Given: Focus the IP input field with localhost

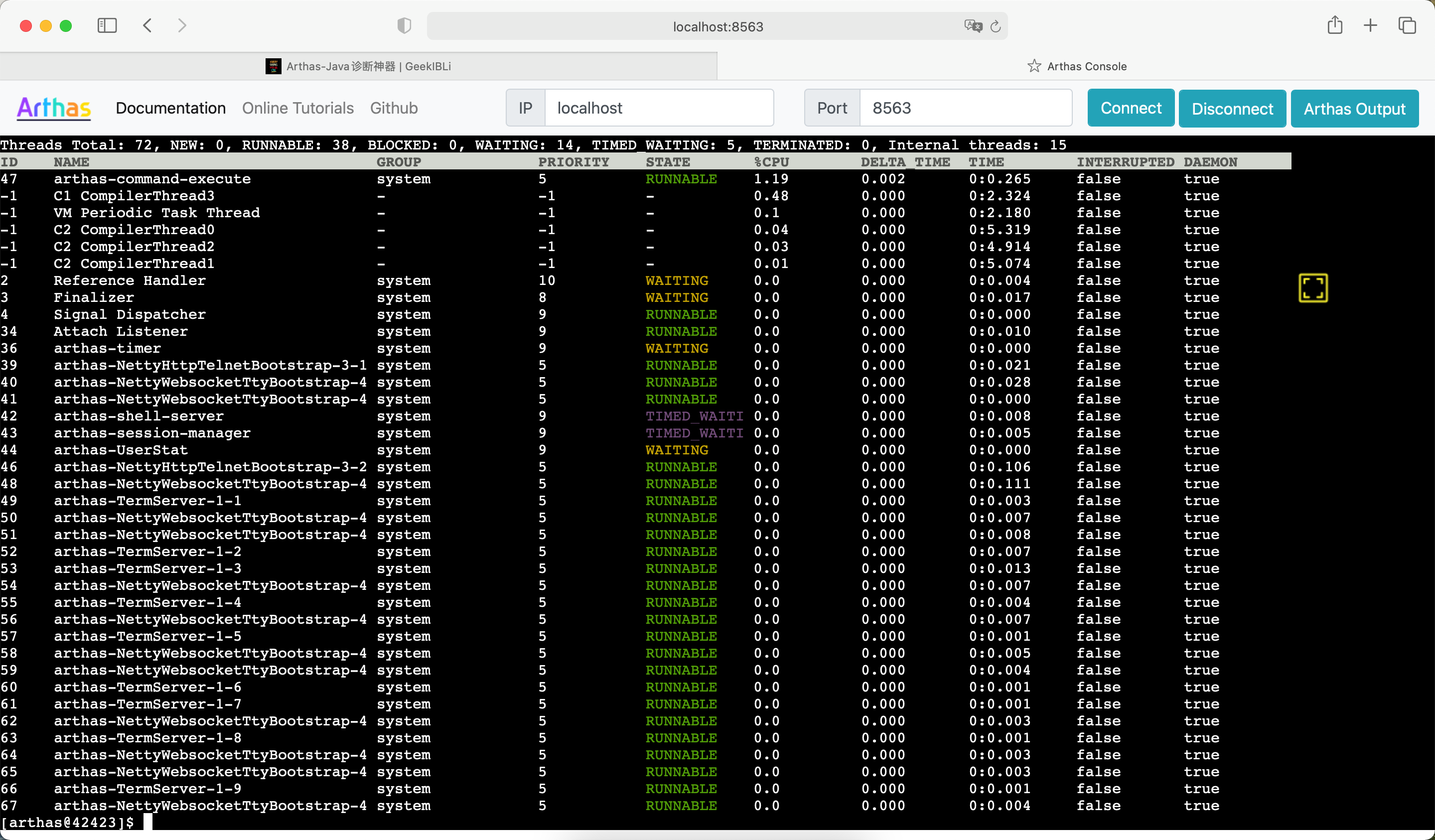Looking at the screenshot, I should pyautogui.click(x=659, y=108).
